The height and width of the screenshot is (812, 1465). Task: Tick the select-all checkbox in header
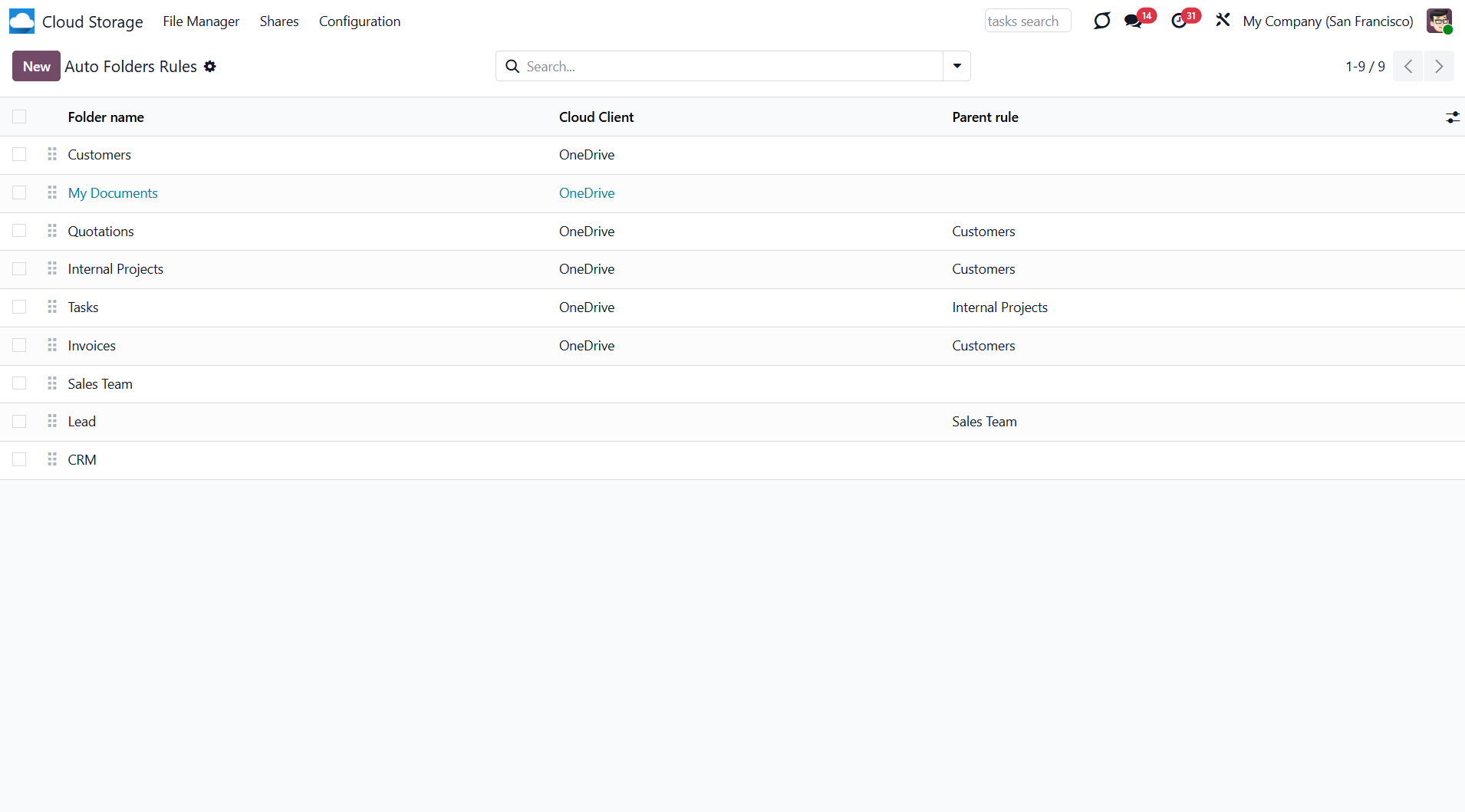click(x=19, y=117)
